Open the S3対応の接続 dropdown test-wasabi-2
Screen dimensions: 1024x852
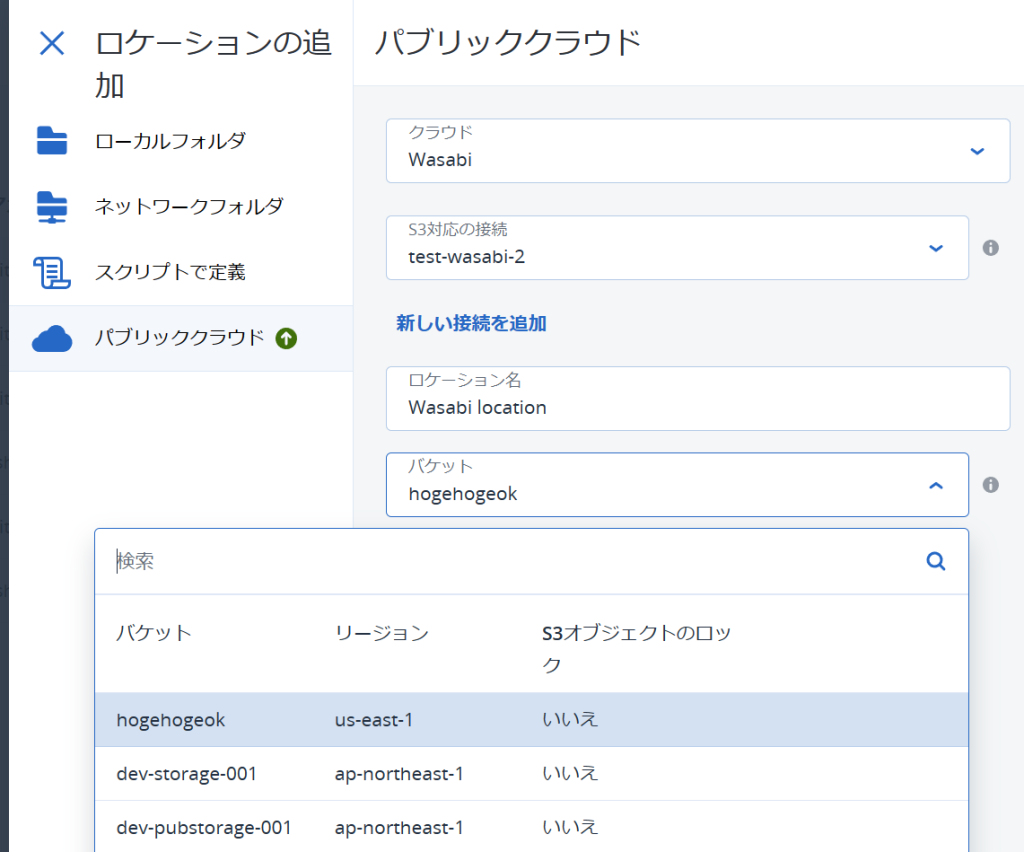pos(677,248)
